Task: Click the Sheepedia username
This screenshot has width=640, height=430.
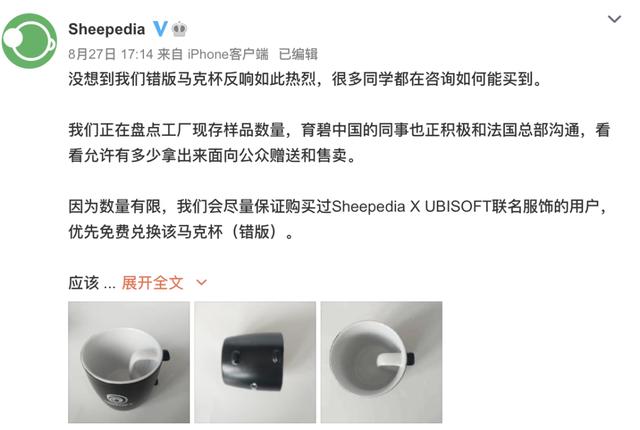Action: point(107,29)
